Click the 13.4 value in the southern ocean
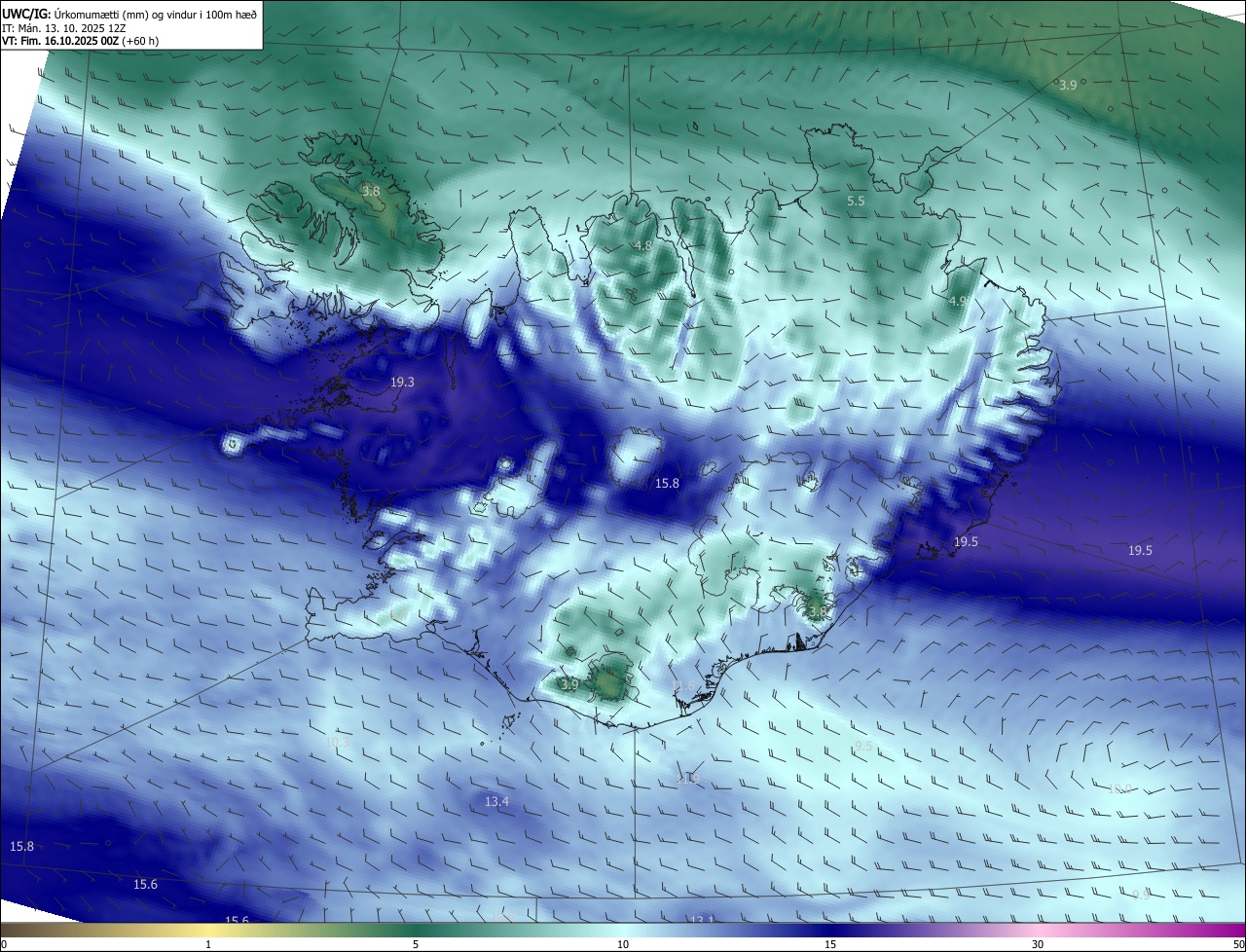Image resolution: width=1246 pixels, height=952 pixels. click(496, 802)
